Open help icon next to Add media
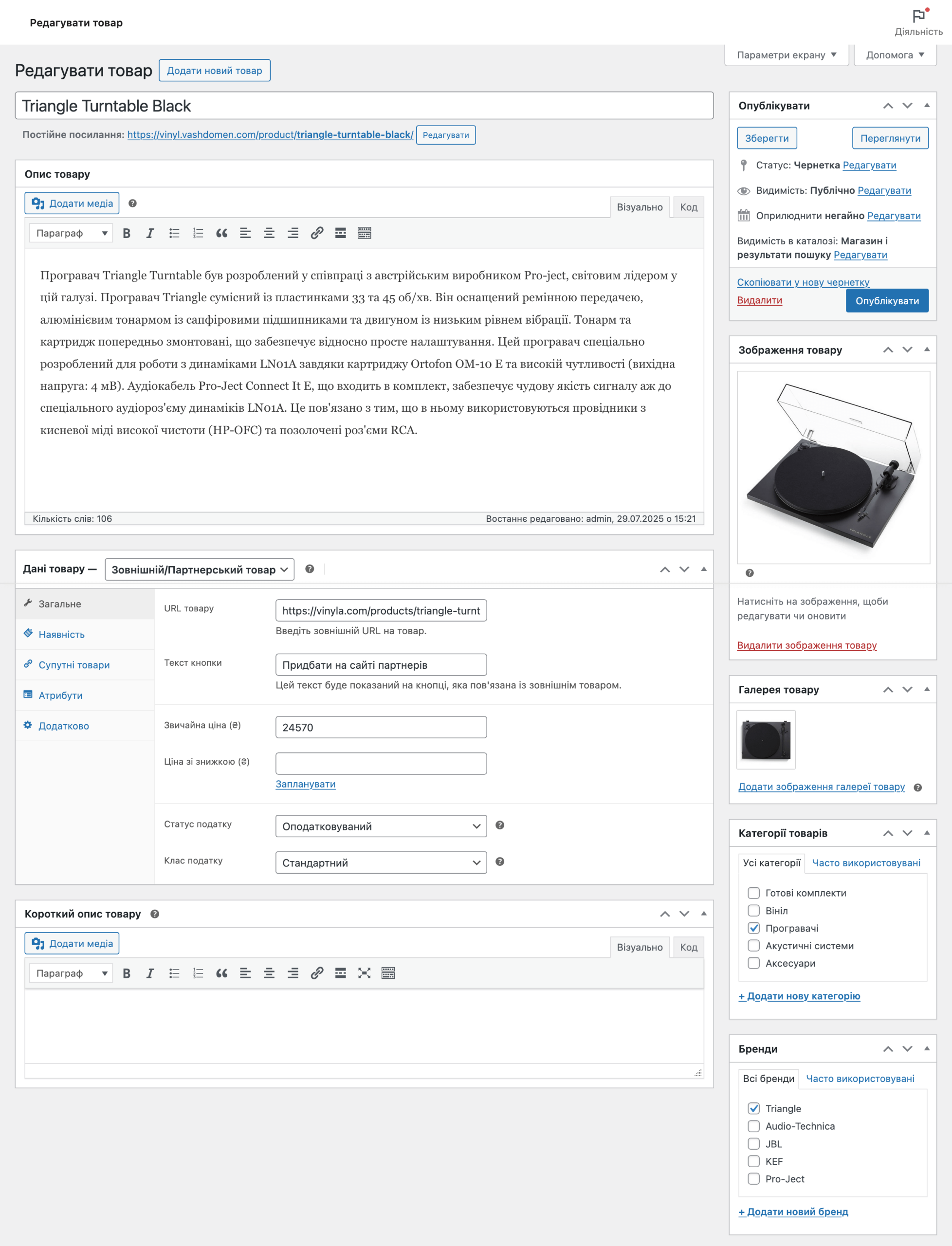952x1246 pixels. click(132, 203)
